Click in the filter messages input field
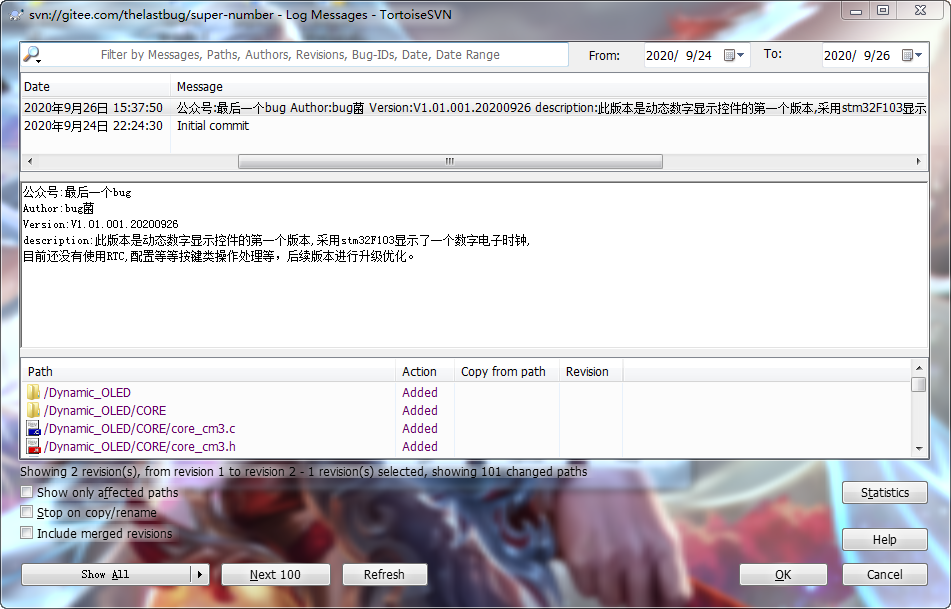Viewport: 951px width, 609px height. click(x=300, y=55)
